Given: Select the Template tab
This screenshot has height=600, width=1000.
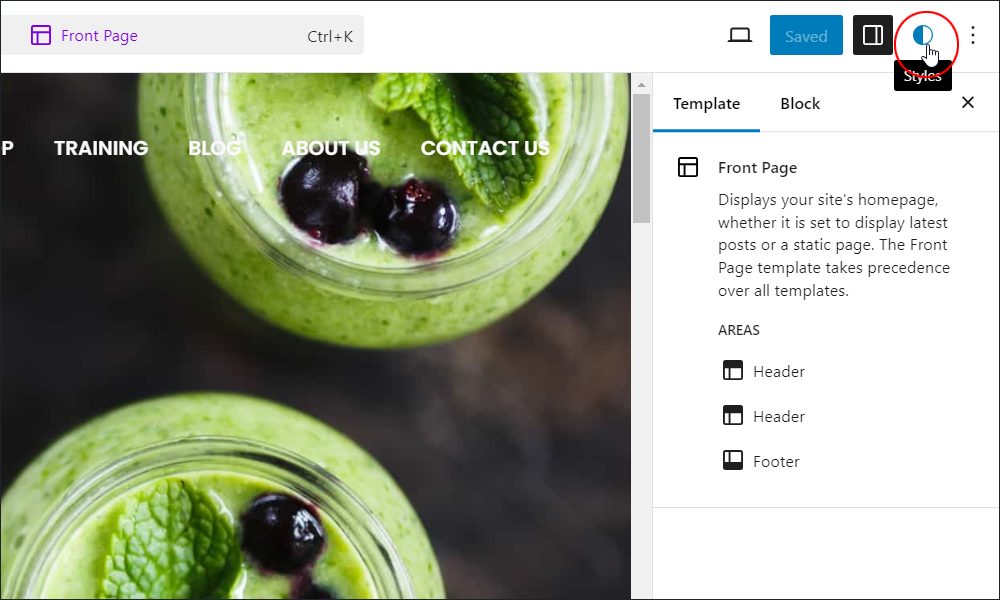Looking at the screenshot, I should pos(707,103).
